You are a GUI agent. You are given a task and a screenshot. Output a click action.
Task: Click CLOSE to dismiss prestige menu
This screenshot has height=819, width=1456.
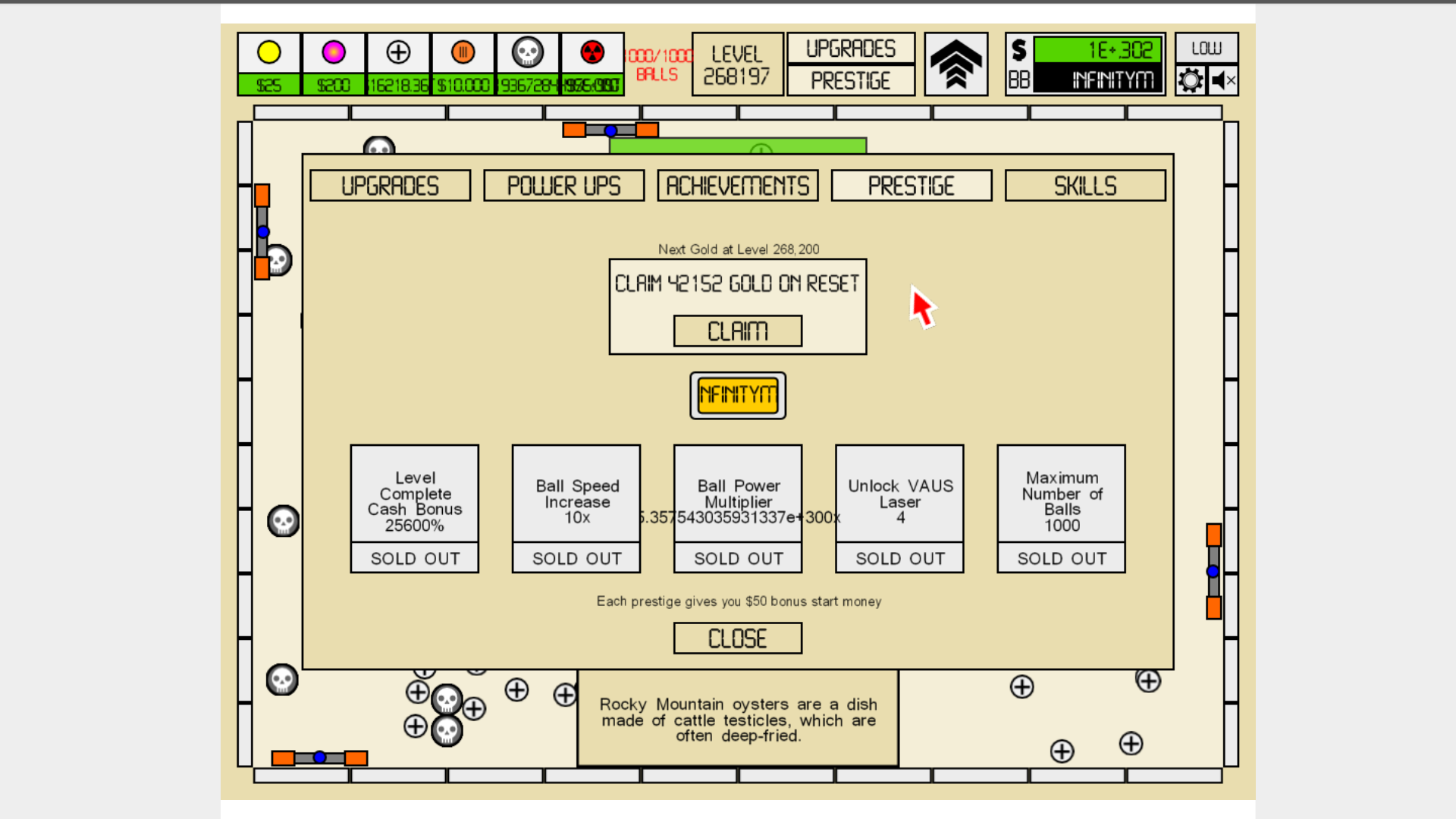(x=738, y=638)
